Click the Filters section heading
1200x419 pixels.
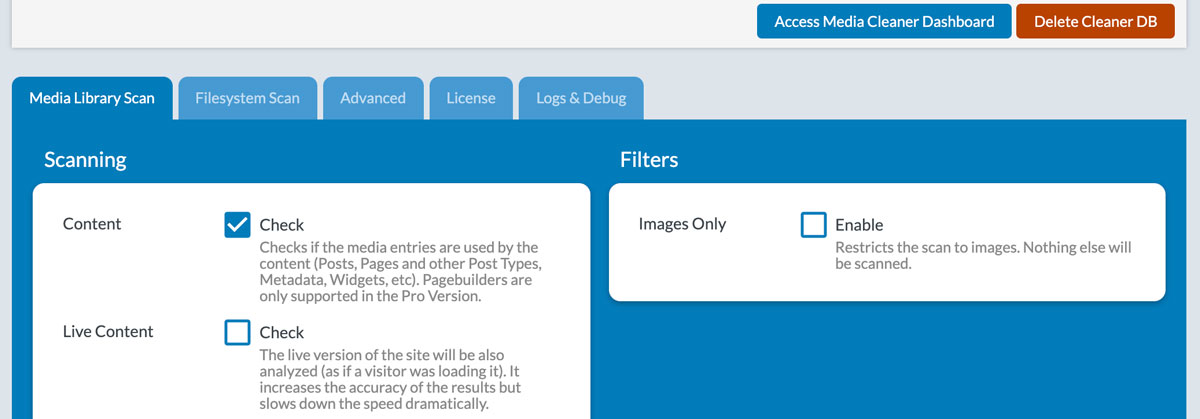(x=649, y=159)
